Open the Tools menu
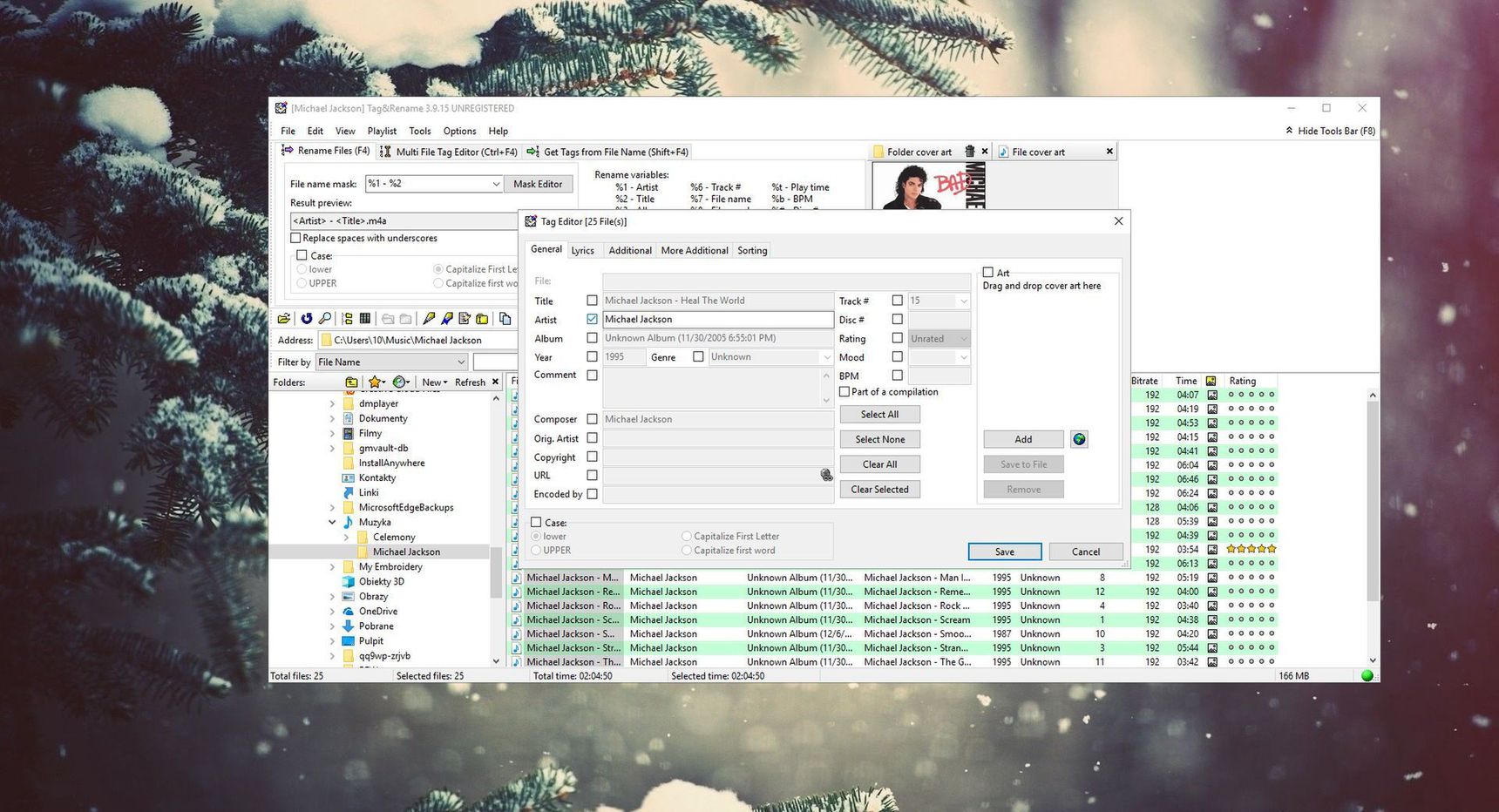 coord(420,131)
